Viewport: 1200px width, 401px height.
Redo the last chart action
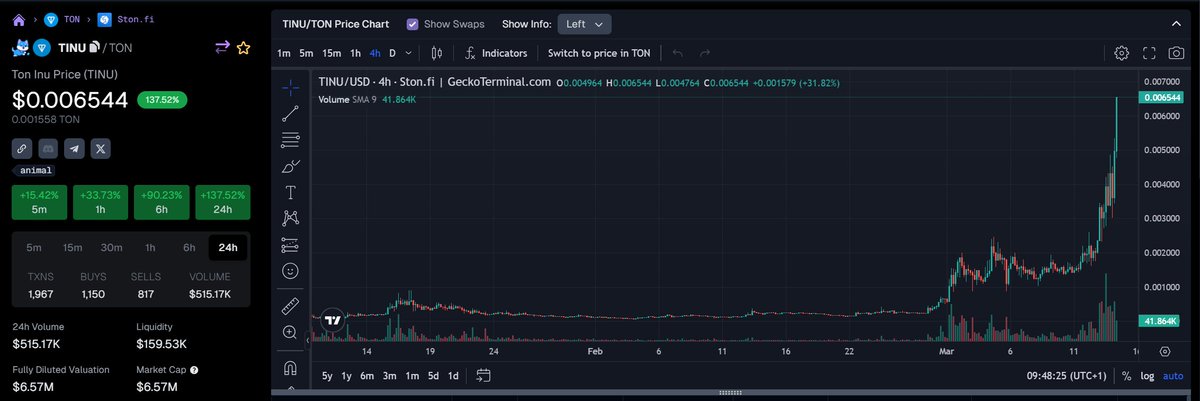(x=705, y=53)
